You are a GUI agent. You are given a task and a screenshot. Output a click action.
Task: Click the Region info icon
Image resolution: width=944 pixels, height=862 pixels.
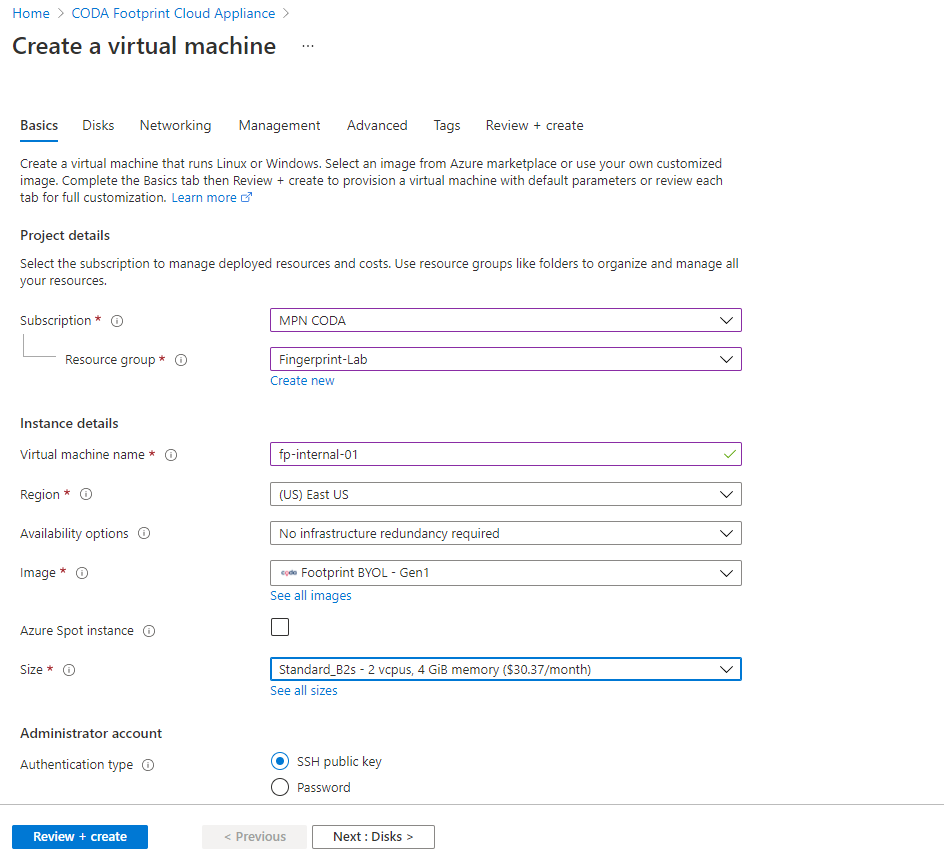86,494
